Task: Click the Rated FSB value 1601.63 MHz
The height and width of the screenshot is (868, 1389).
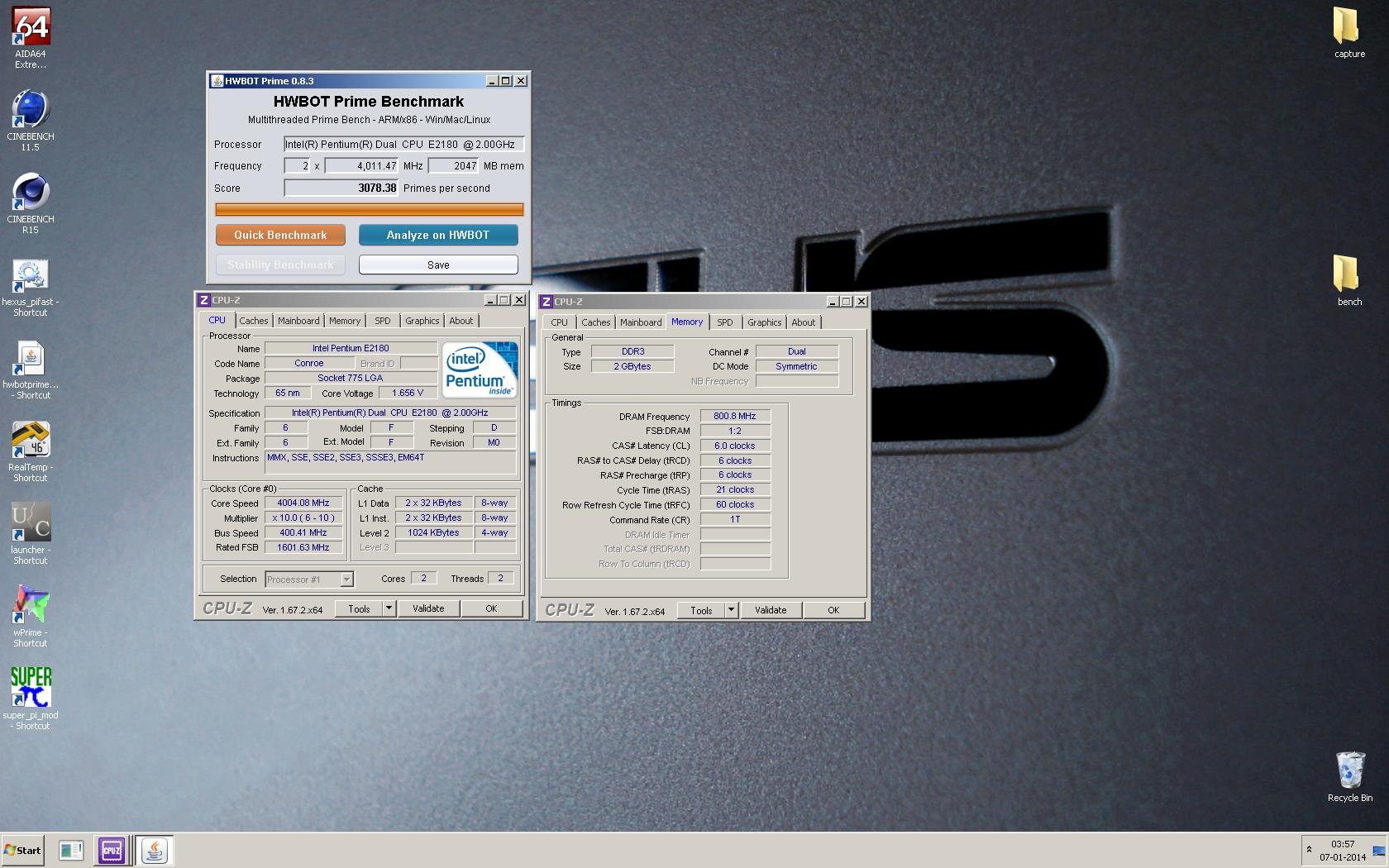Action: coord(303,547)
